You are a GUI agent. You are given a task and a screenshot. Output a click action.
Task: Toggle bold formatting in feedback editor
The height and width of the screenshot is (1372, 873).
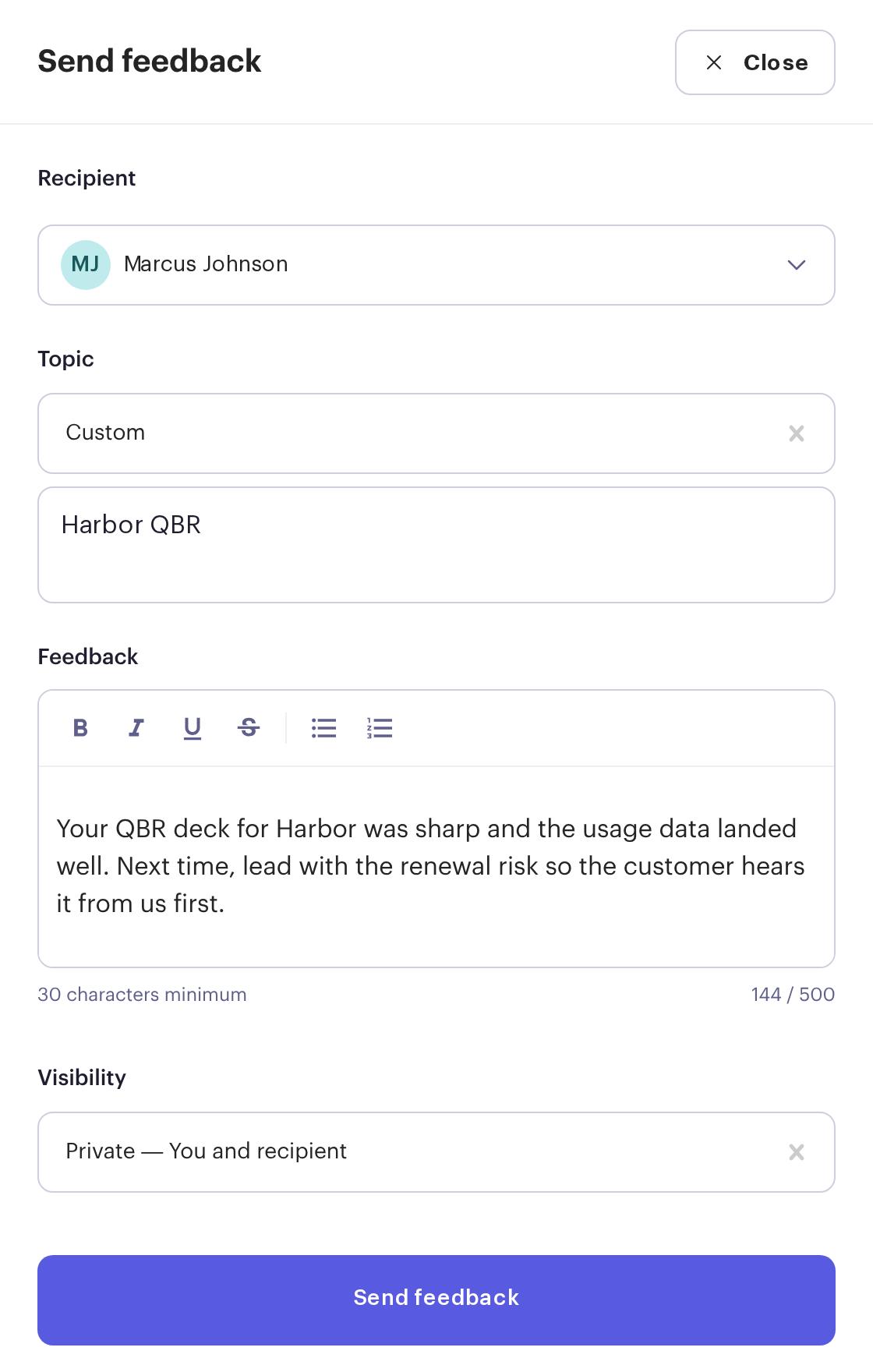click(80, 728)
